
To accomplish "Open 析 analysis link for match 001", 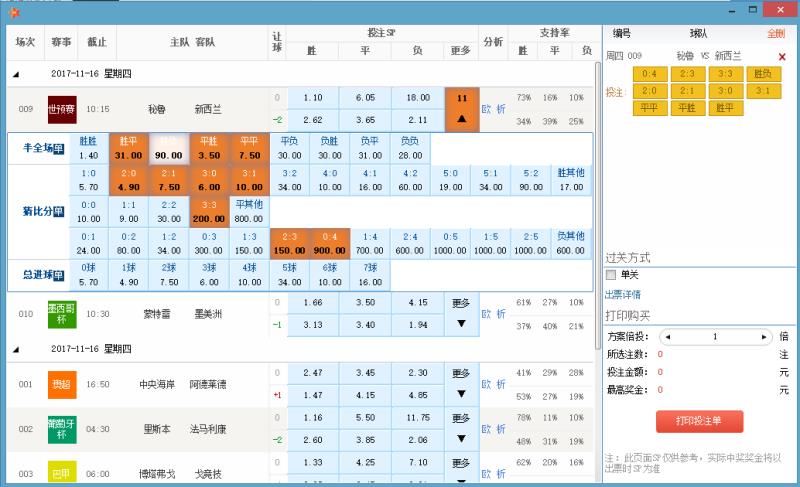I will [x=501, y=385].
